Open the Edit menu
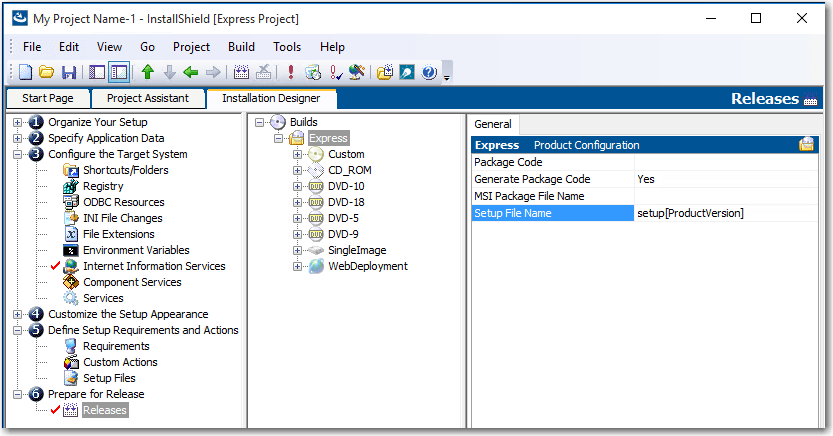The image size is (833, 436). pyautogui.click(x=69, y=47)
